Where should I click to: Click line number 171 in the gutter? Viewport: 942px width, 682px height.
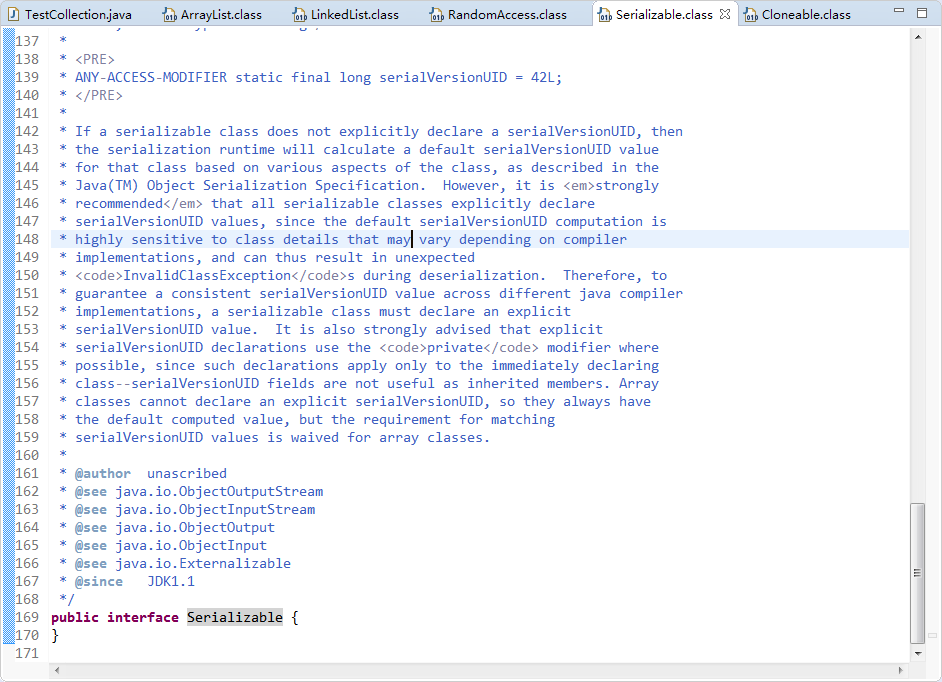click(27, 653)
